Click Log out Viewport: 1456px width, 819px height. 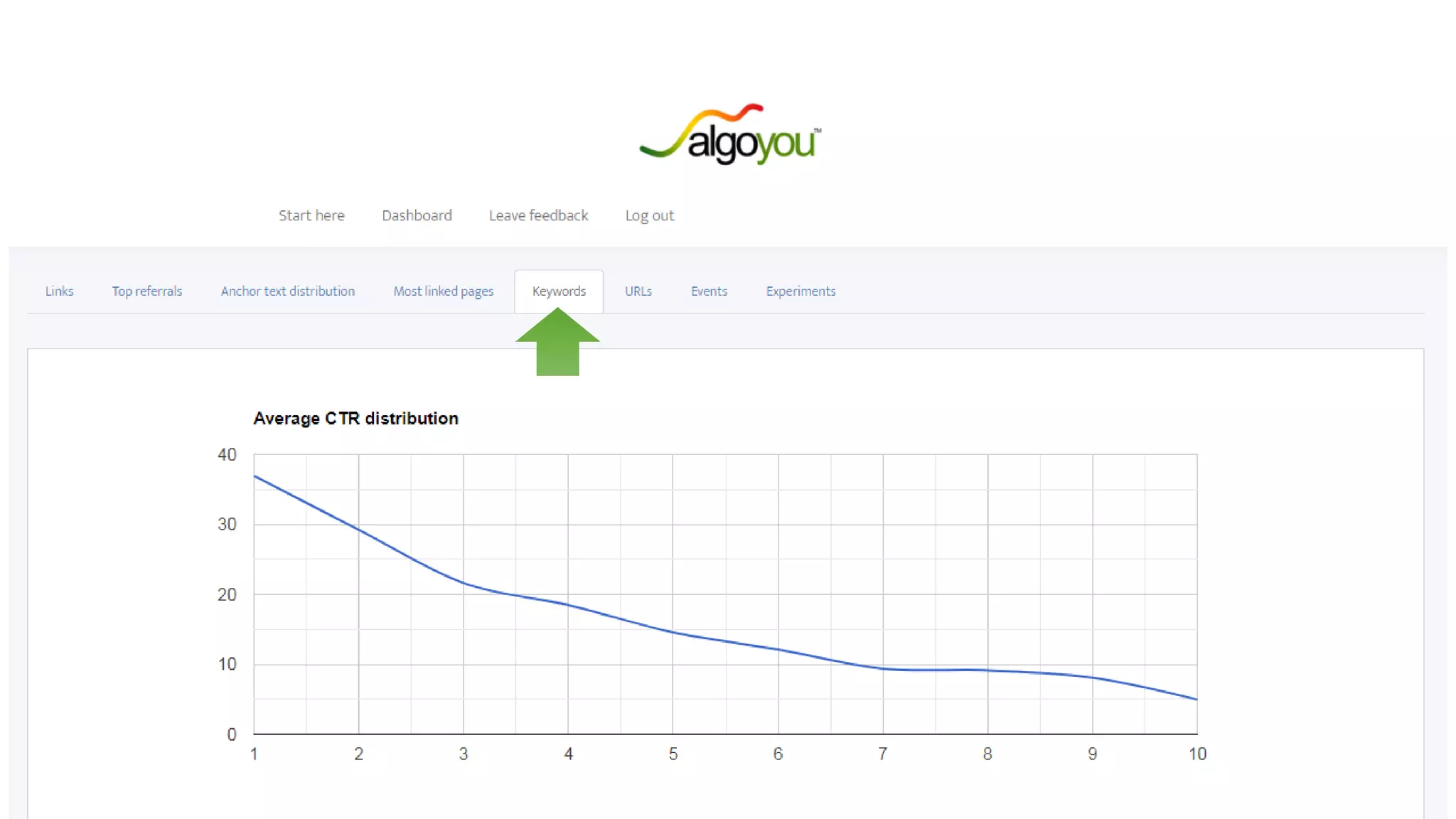pyautogui.click(x=649, y=215)
